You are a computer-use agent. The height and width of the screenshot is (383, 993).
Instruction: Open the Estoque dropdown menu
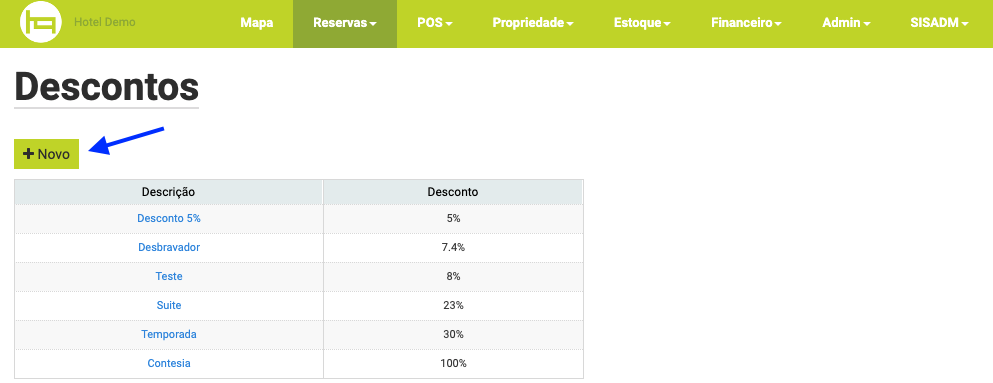[642, 23]
